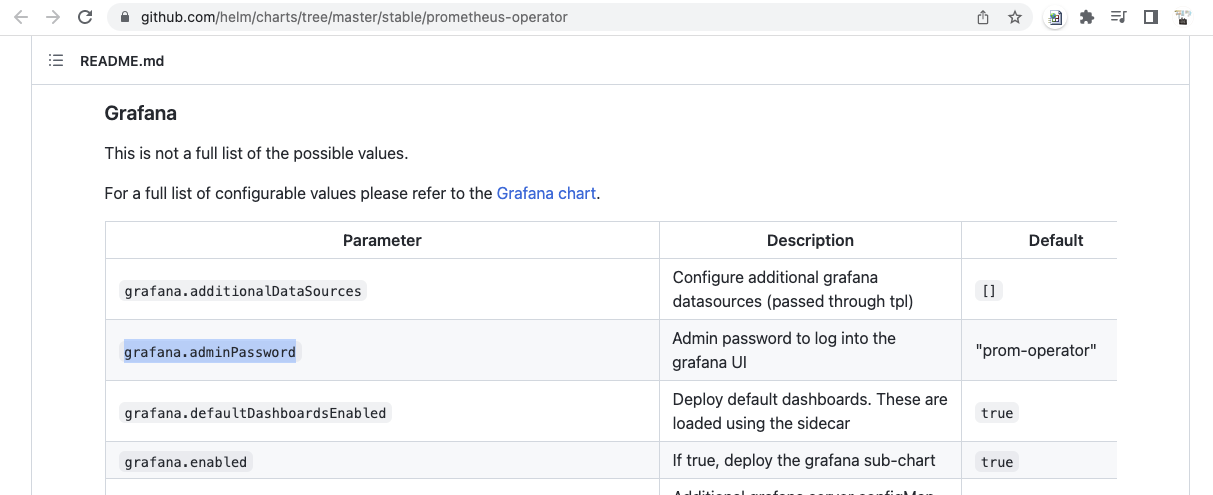Viewport: 1213px width, 495px height.
Task: Click the URL in the address bar
Action: [354, 17]
